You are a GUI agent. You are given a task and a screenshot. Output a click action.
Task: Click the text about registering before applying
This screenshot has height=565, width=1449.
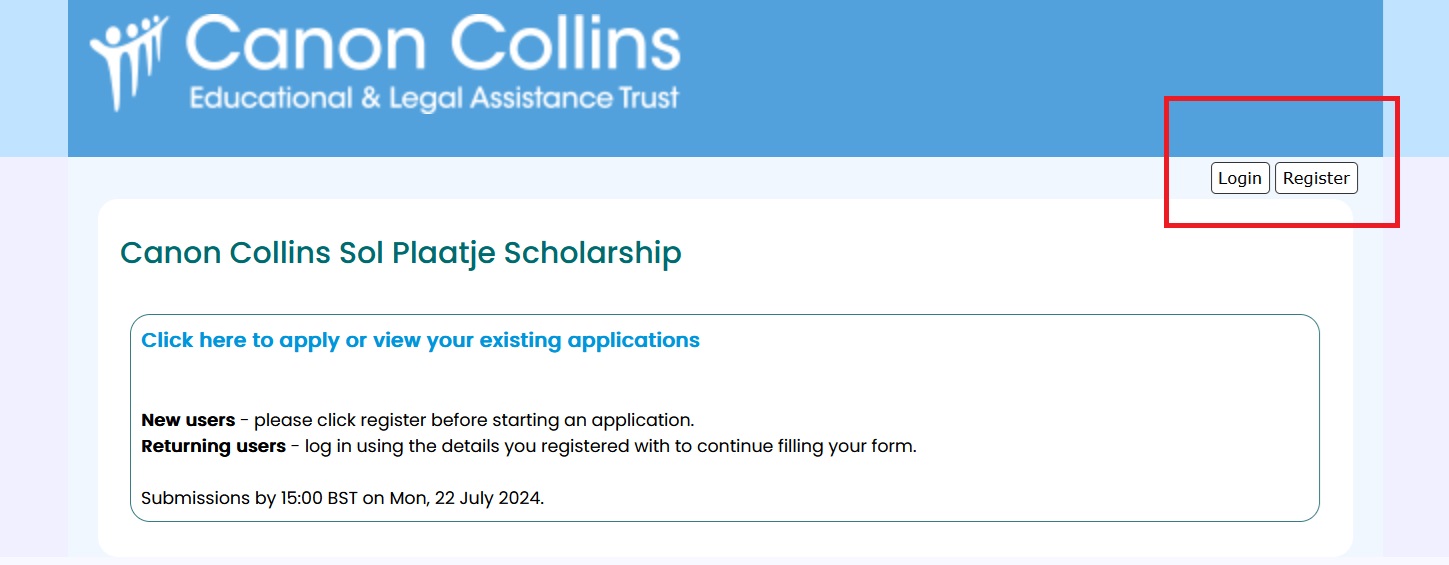pos(473,420)
